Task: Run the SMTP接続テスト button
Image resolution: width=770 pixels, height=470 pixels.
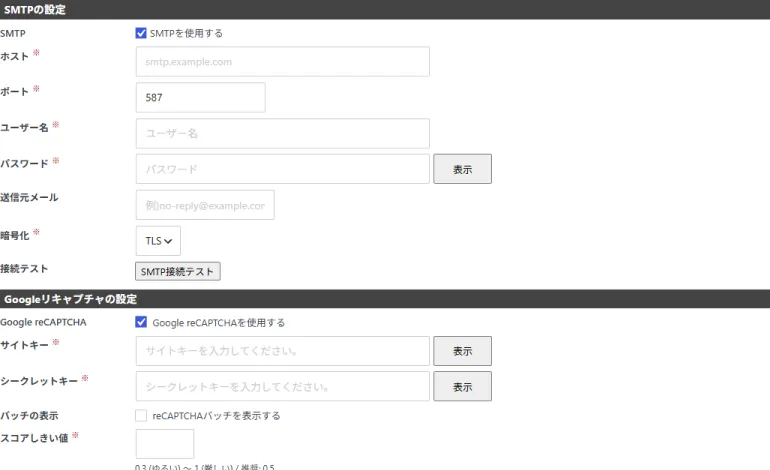Action: (x=178, y=271)
